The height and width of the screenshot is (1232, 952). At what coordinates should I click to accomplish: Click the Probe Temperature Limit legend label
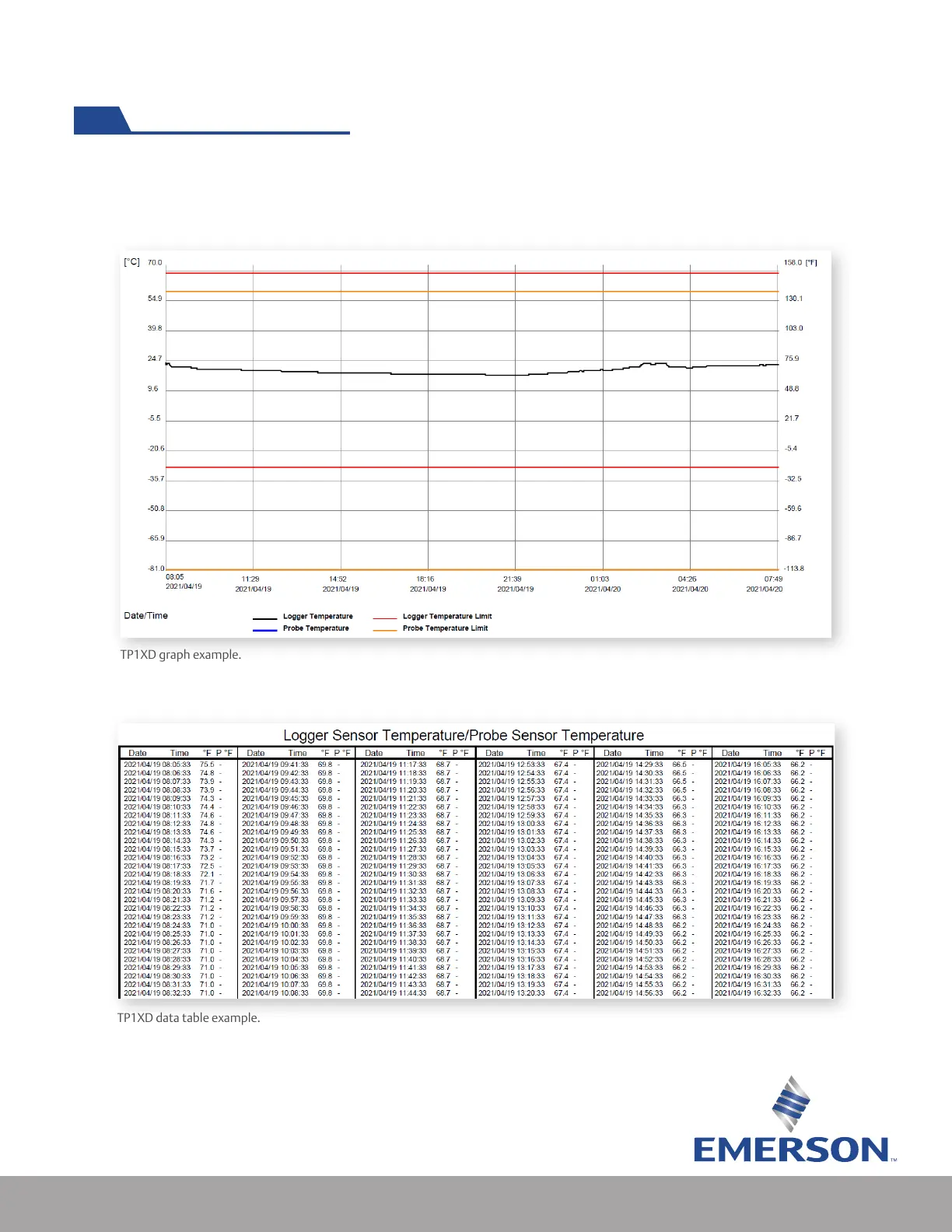pos(445,628)
